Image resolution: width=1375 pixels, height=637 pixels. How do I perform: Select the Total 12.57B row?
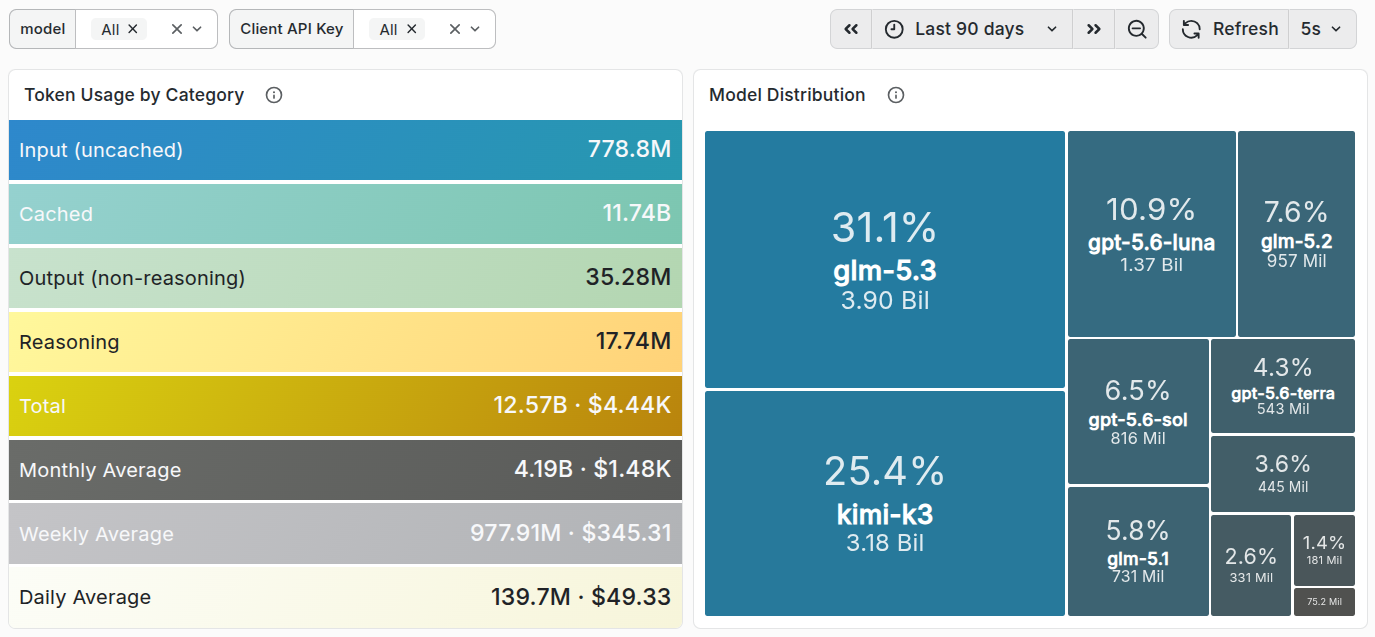(x=345, y=406)
